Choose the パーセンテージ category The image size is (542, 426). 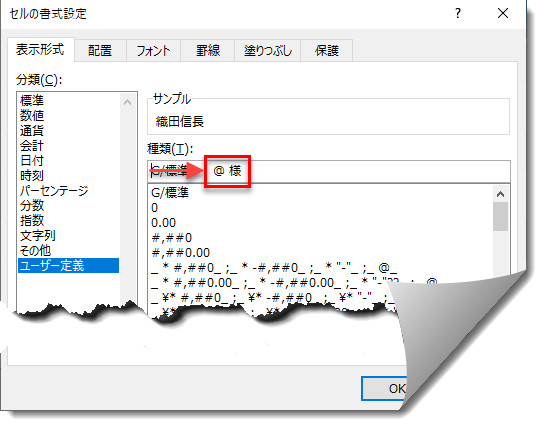pyautogui.click(x=54, y=191)
